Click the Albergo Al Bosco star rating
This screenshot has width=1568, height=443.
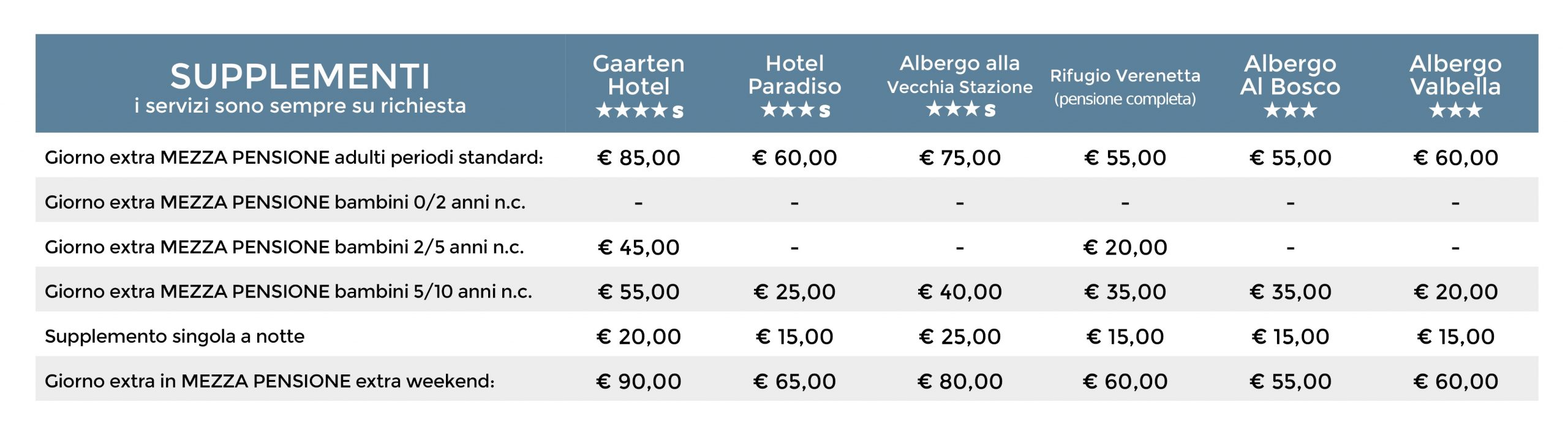tap(1290, 111)
